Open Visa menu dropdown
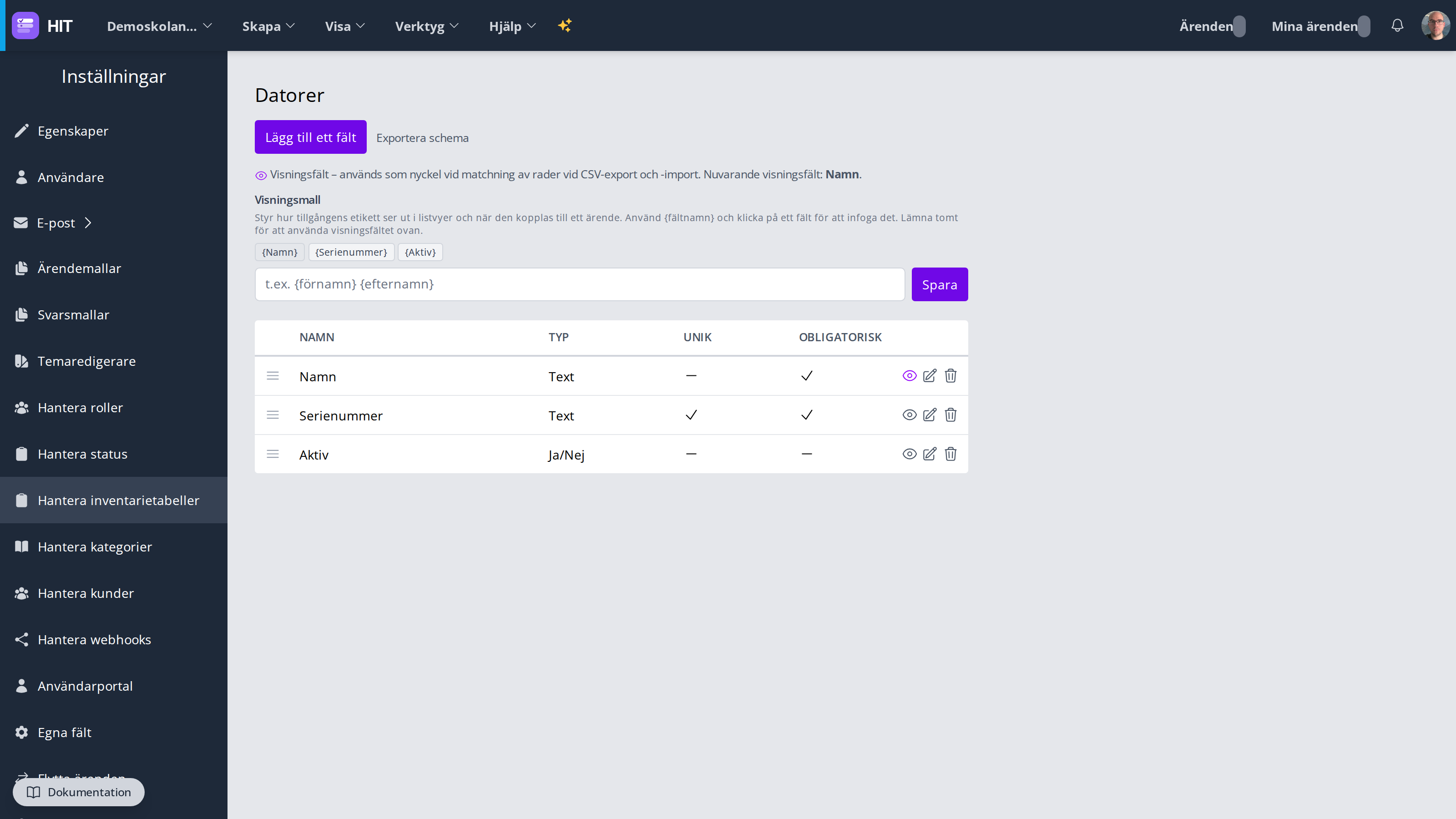The height and width of the screenshot is (819, 1456). tap(345, 26)
